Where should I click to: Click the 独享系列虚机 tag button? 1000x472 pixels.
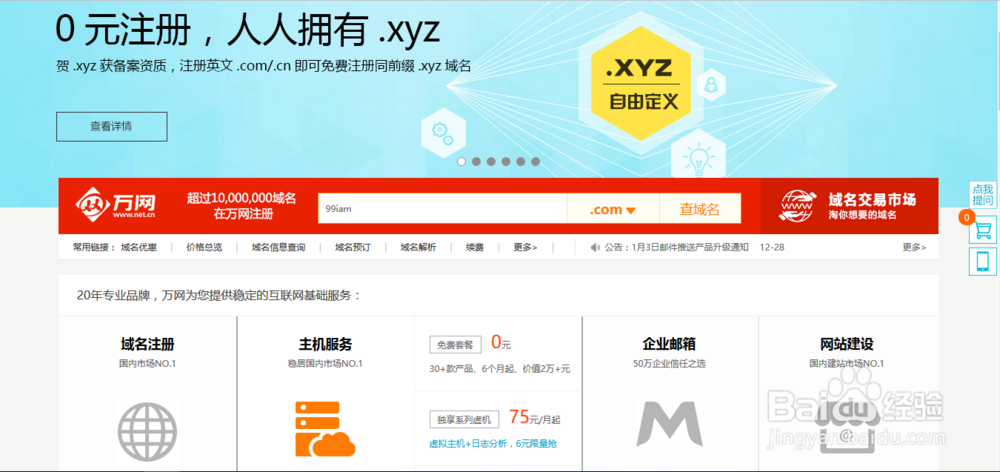pos(464,420)
